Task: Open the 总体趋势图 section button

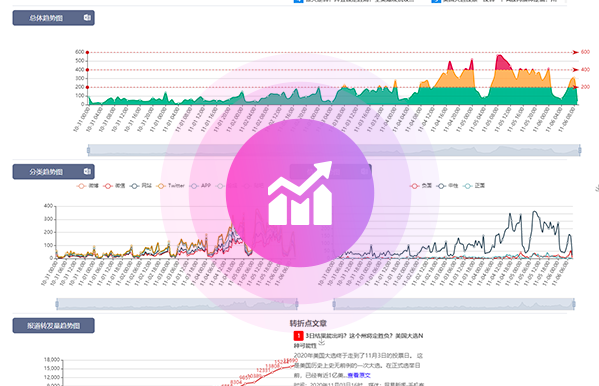Action: tap(53, 18)
